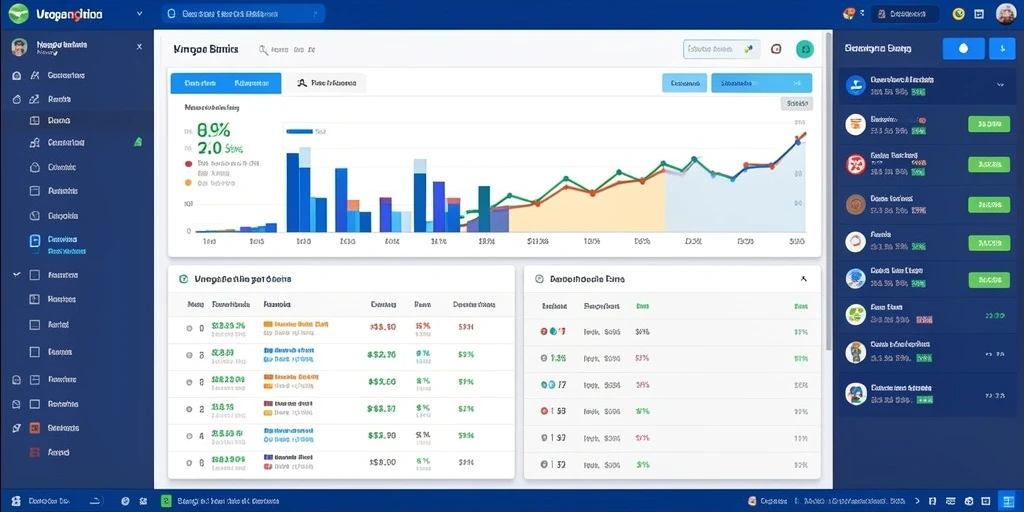Click the magnifier icon beside the main page heading
This screenshot has width=1024, height=512.
264,49
